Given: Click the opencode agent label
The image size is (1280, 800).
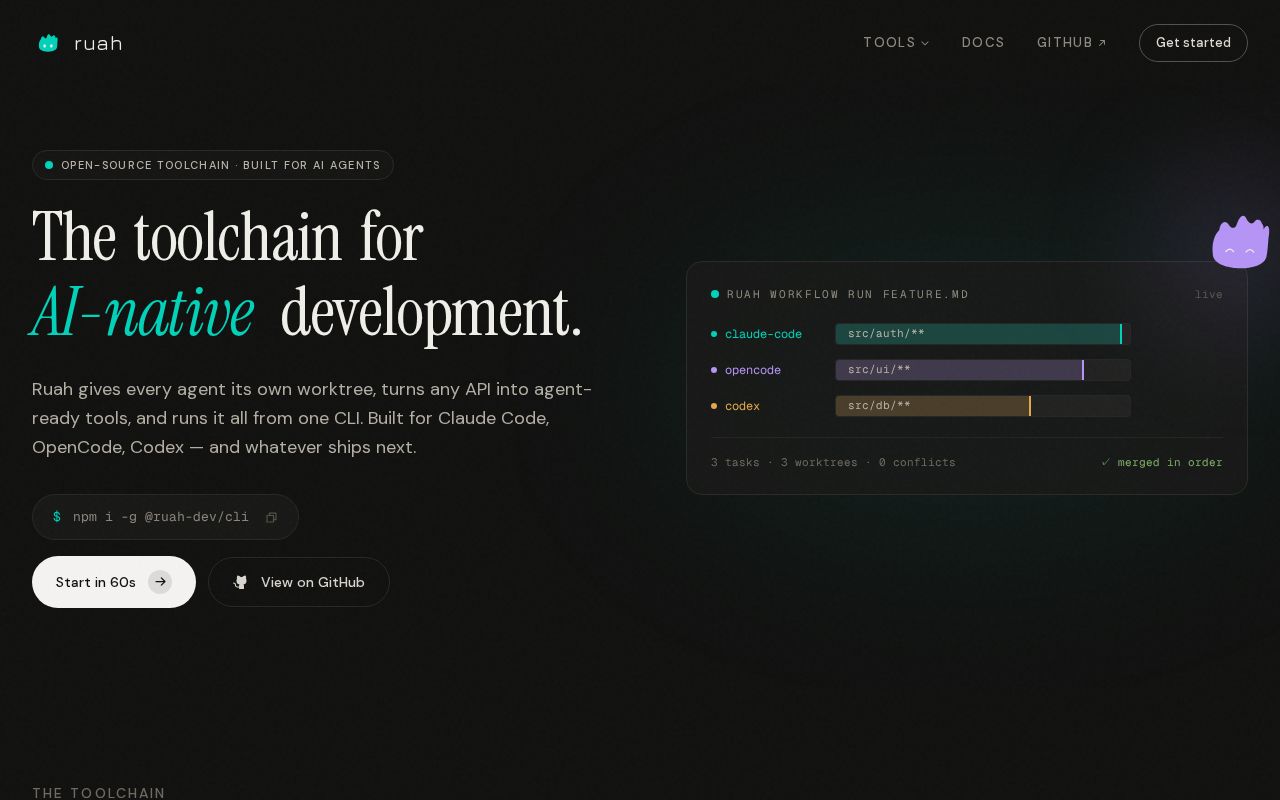Looking at the screenshot, I should [753, 370].
